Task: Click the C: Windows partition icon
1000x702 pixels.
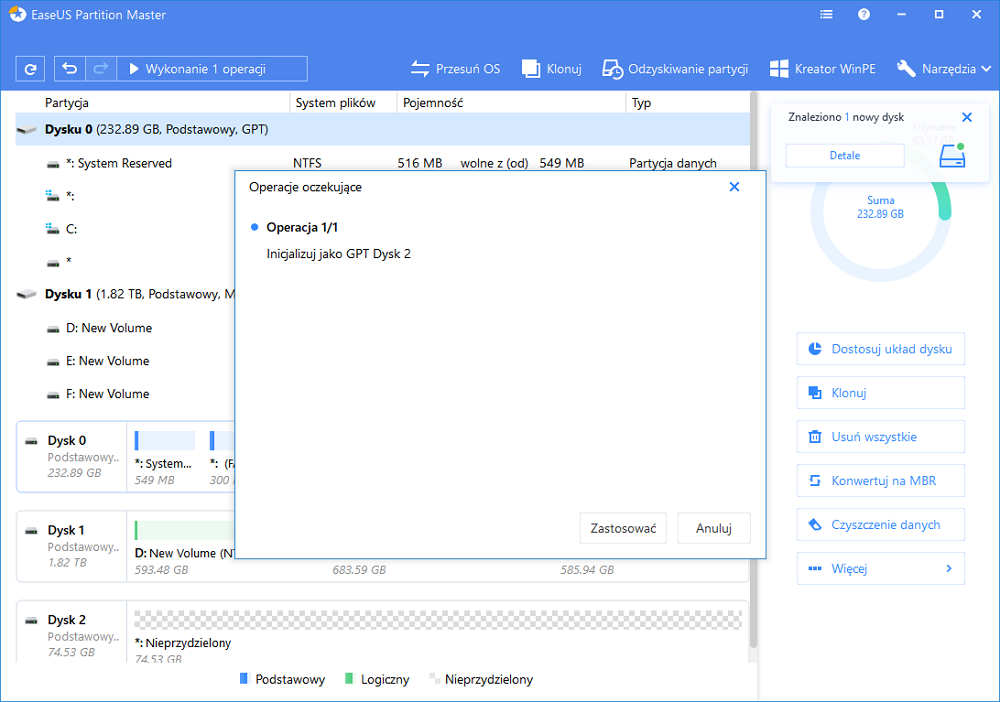Action: pyautogui.click(x=52, y=228)
